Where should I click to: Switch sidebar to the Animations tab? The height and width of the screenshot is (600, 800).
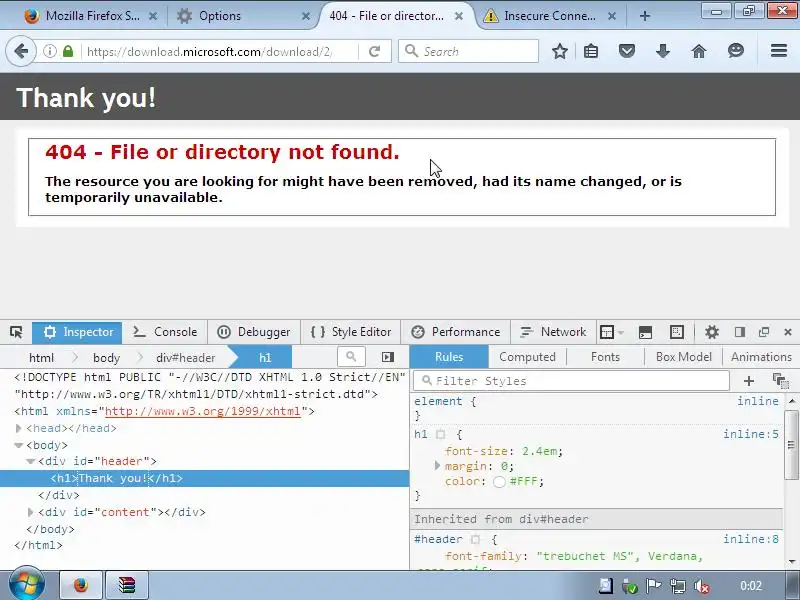pyautogui.click(x=761, y=357)
